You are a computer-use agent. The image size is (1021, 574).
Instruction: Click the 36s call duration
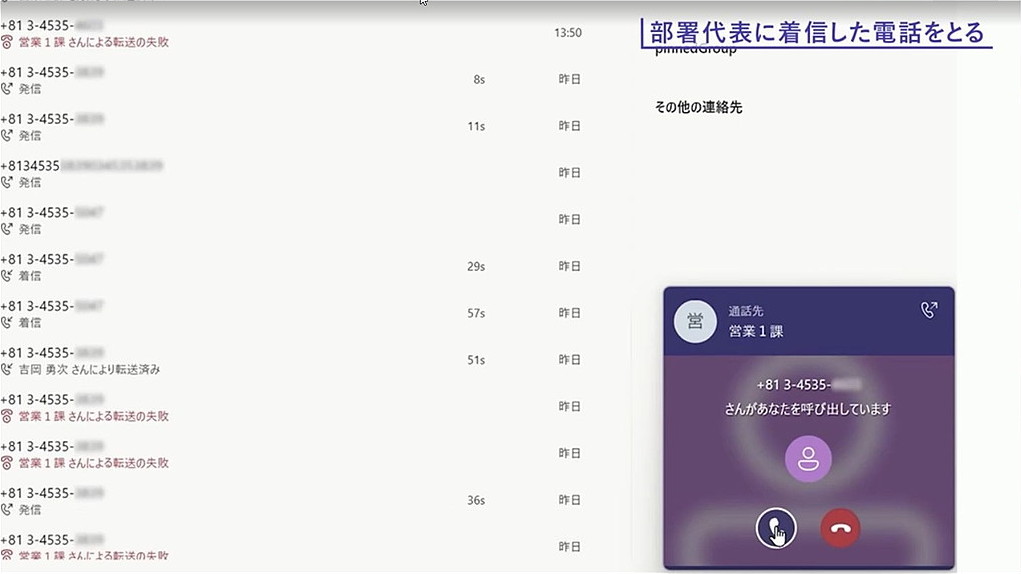click(x=476, y=500)
